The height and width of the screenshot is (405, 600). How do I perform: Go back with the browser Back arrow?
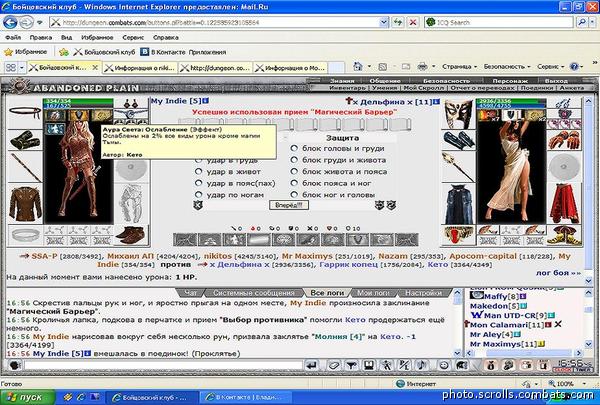click(x=10, y=23)
